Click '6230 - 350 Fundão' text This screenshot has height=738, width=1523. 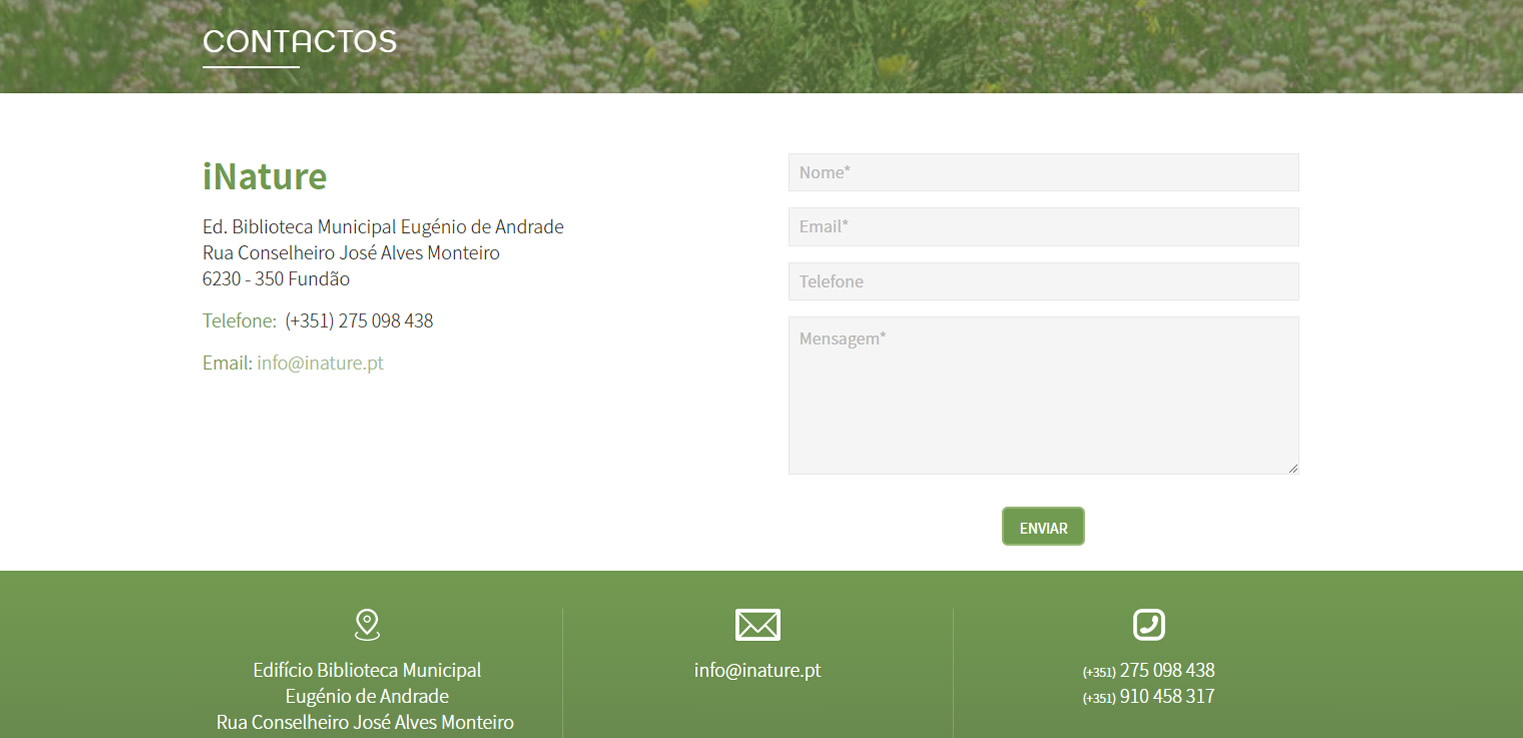[x=276, y=279]
